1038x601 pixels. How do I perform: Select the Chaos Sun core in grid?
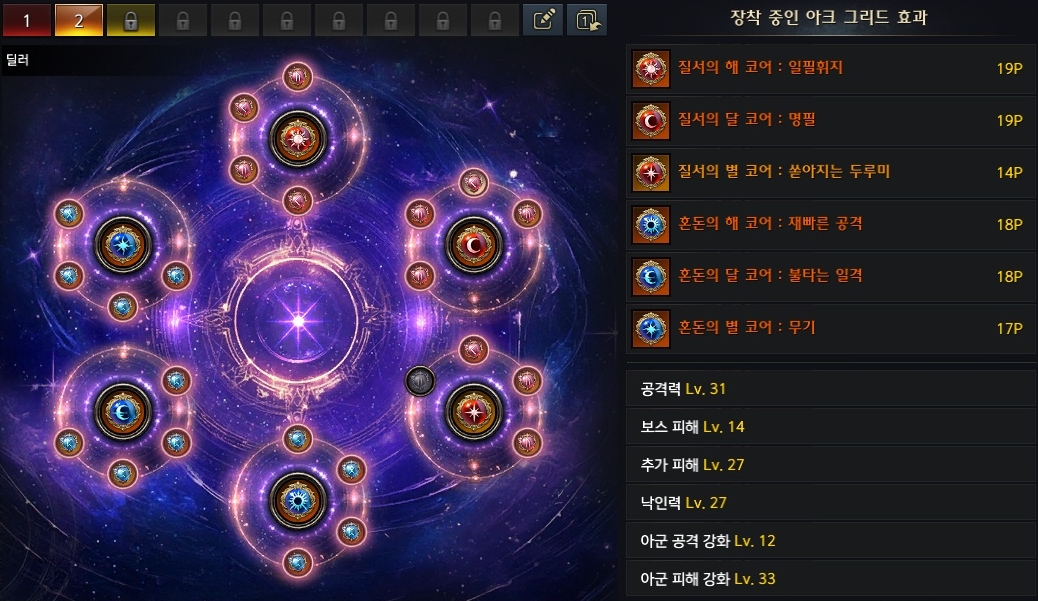298,501
